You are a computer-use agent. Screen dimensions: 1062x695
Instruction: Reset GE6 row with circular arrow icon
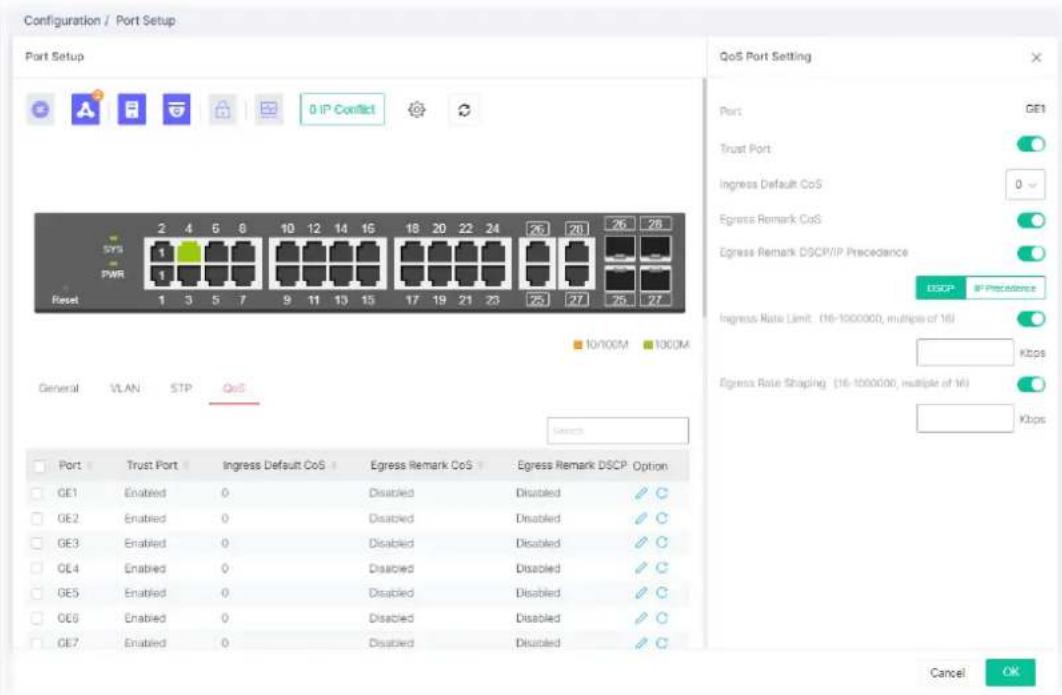[x=662, y=618]
